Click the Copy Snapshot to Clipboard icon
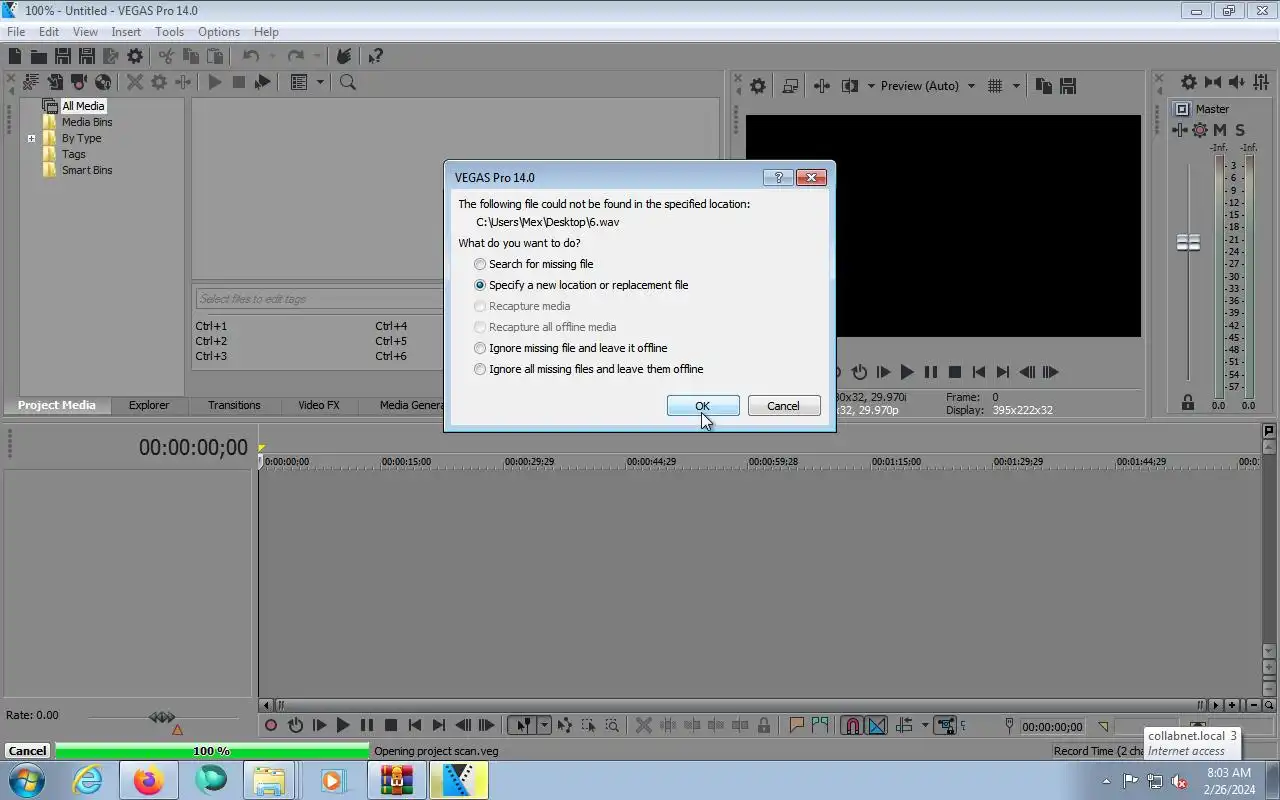 (1044, 86)
